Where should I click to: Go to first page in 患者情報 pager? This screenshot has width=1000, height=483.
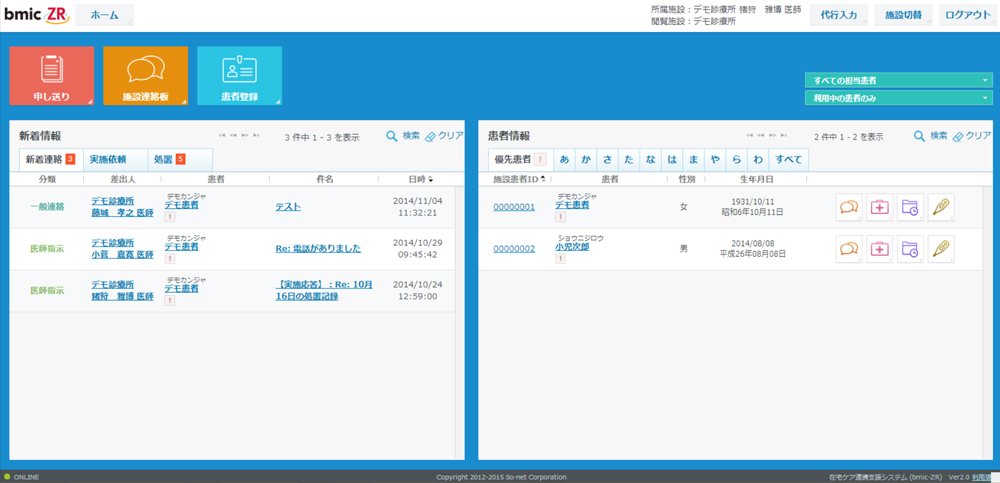(x=750, y=135)
